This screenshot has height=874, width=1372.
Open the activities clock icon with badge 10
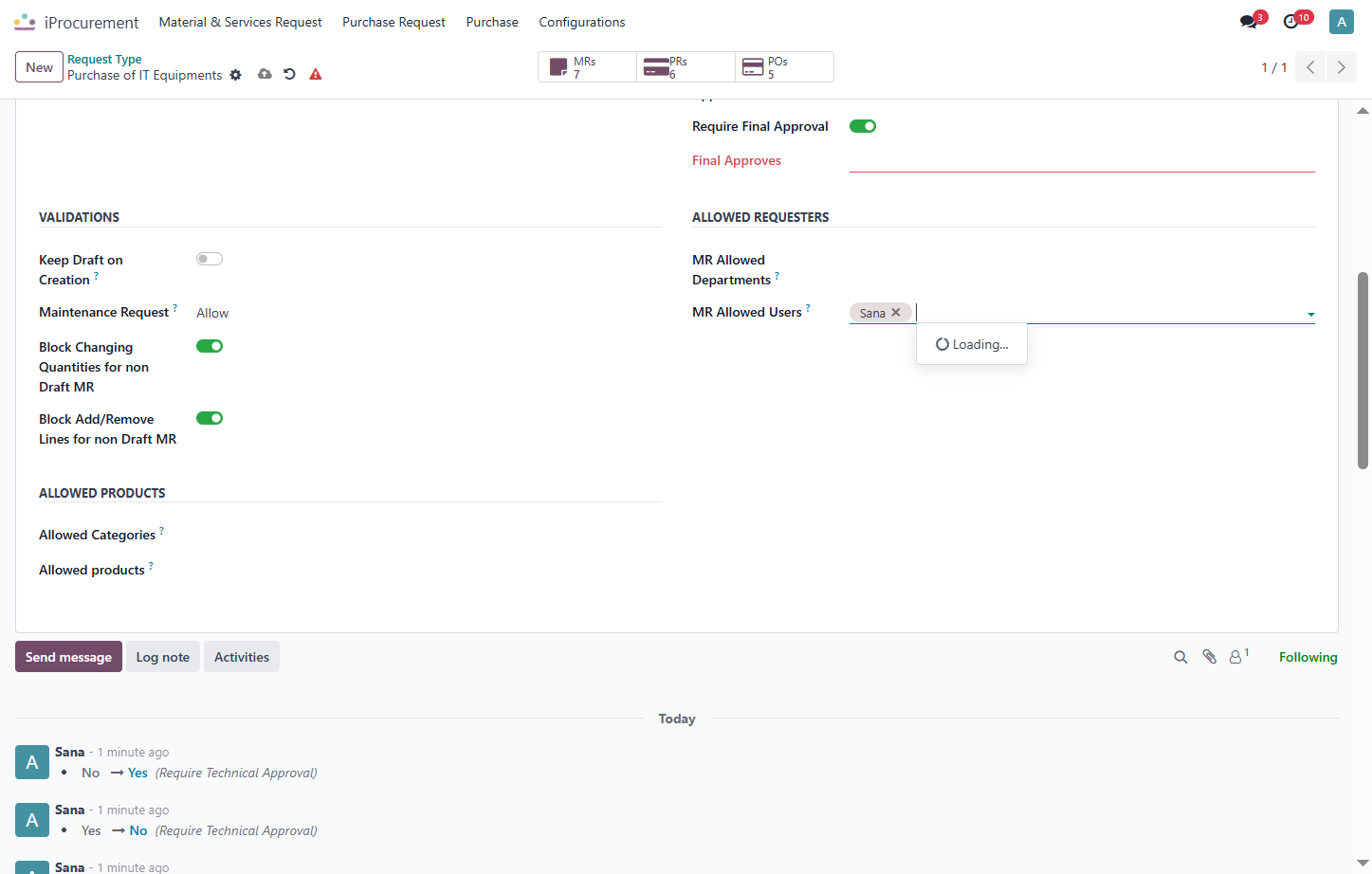[1290, 22]
